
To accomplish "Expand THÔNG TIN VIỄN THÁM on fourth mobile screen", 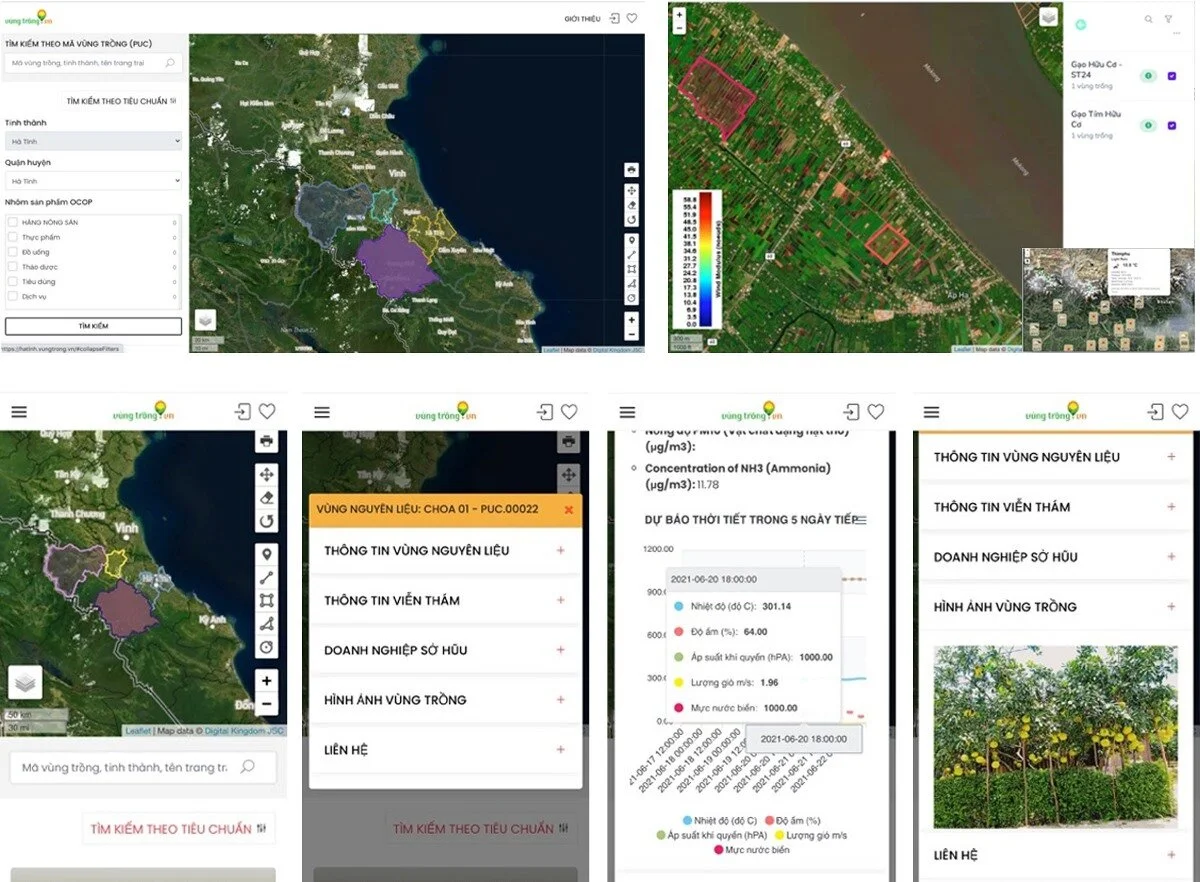I will 1055,507.
